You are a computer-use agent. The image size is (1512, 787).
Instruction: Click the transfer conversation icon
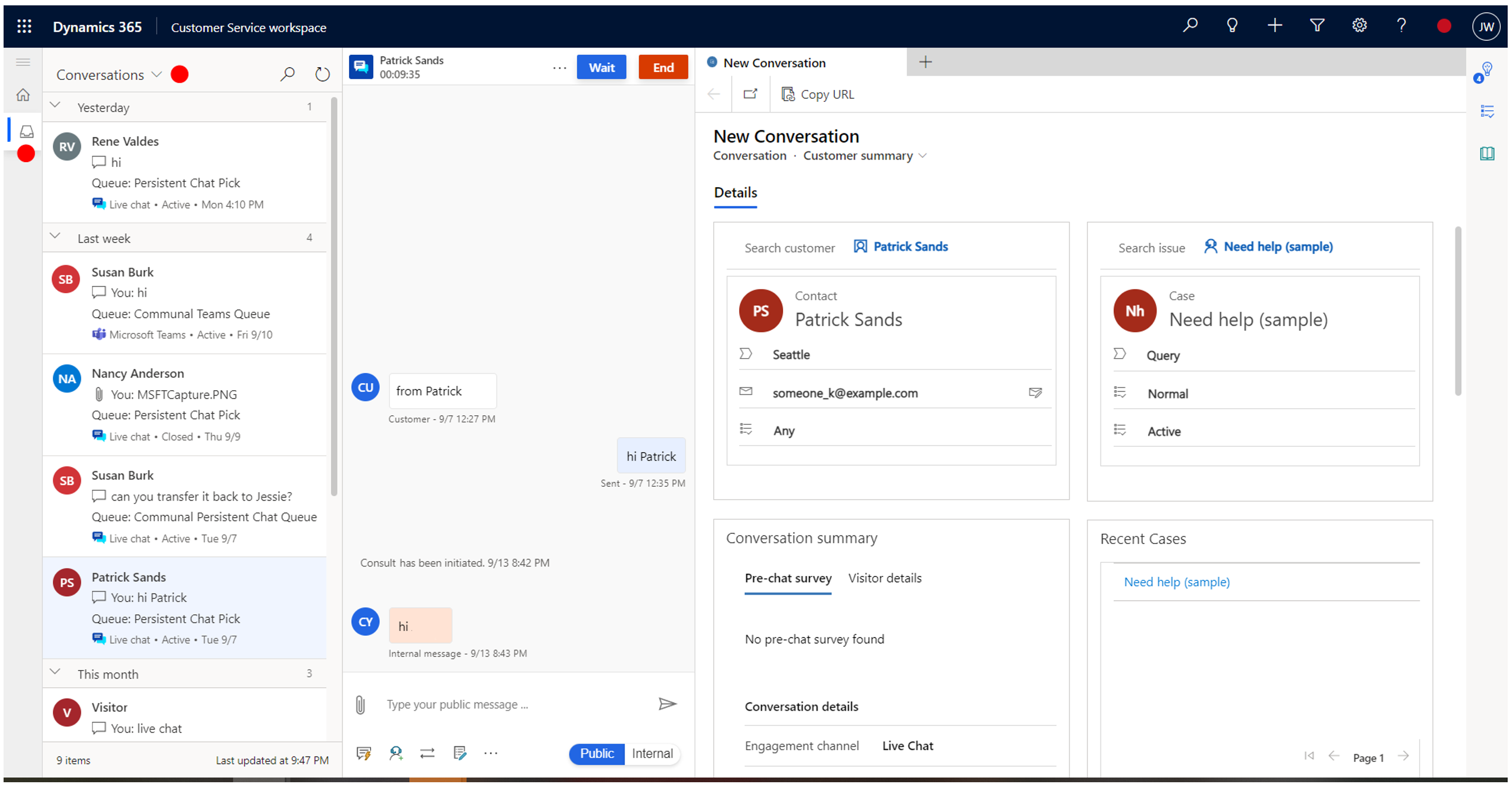click(429, 753)
